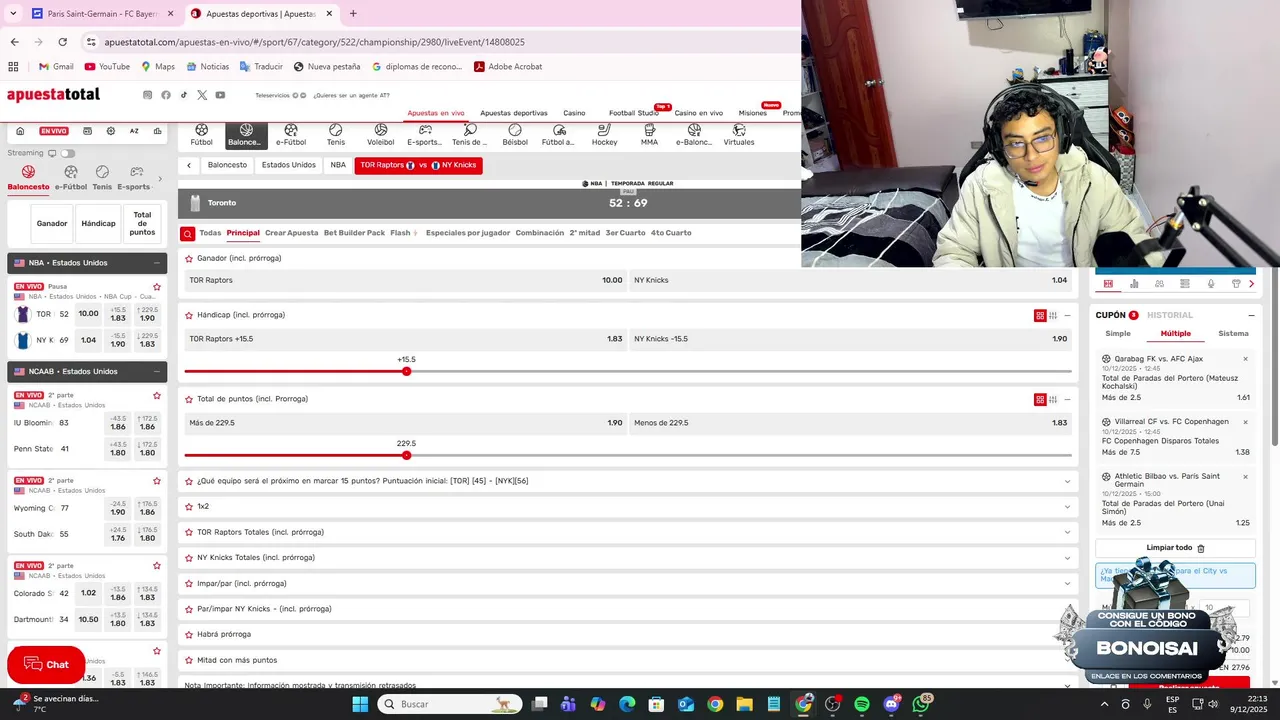This screenshot has width=1280, height=720.
Task: Open the A-Z icon in left sidebar
Action: tap(134, 131)
